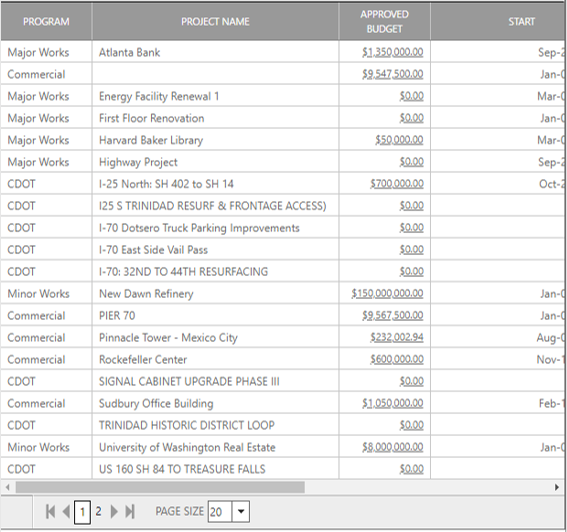
Task: Open $0.00 budget for US 160 SH 84
Action: (x=412, y=469)
